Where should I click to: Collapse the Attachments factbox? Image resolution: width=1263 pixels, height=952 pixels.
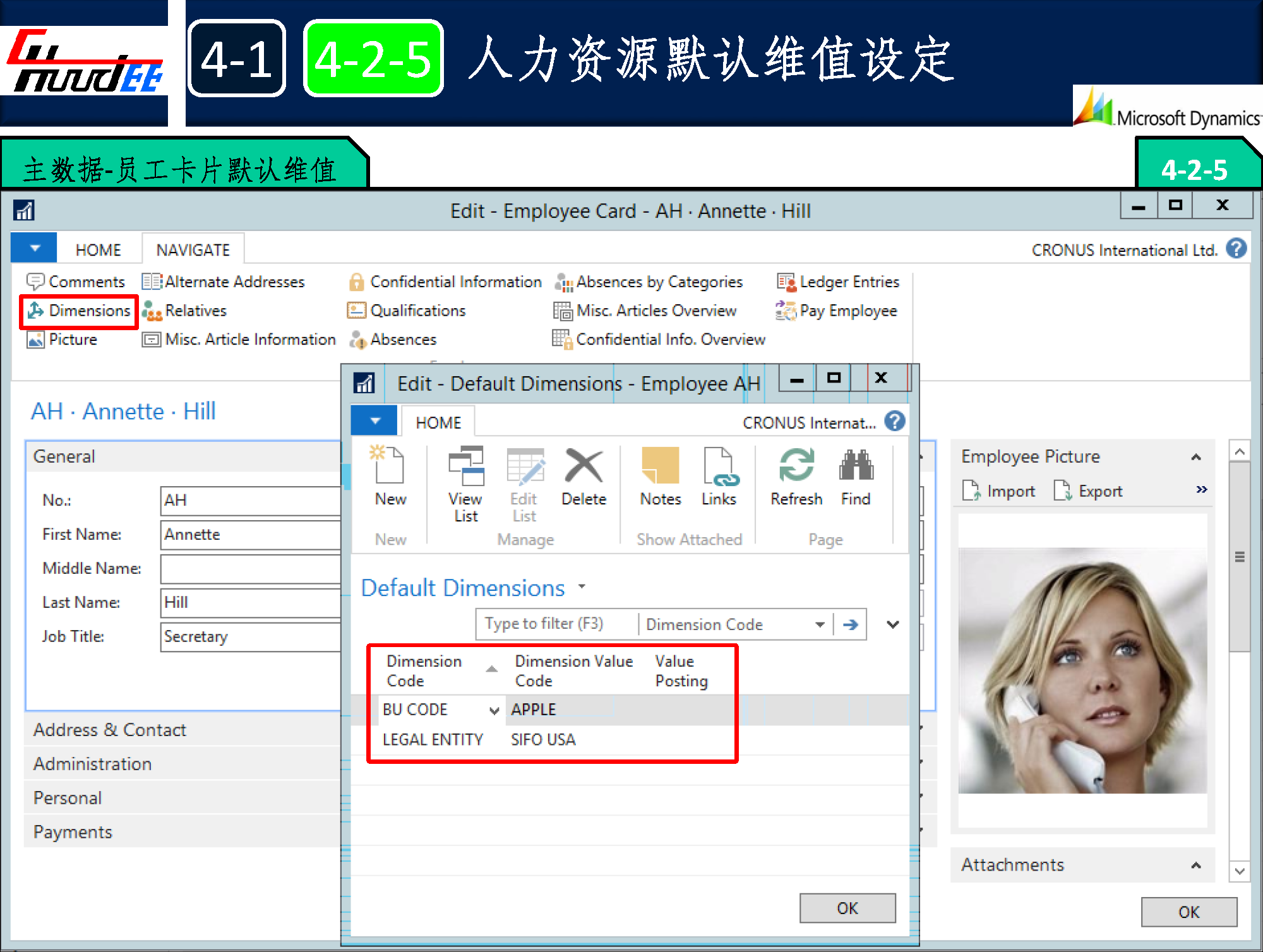[x=1195, y=865]
